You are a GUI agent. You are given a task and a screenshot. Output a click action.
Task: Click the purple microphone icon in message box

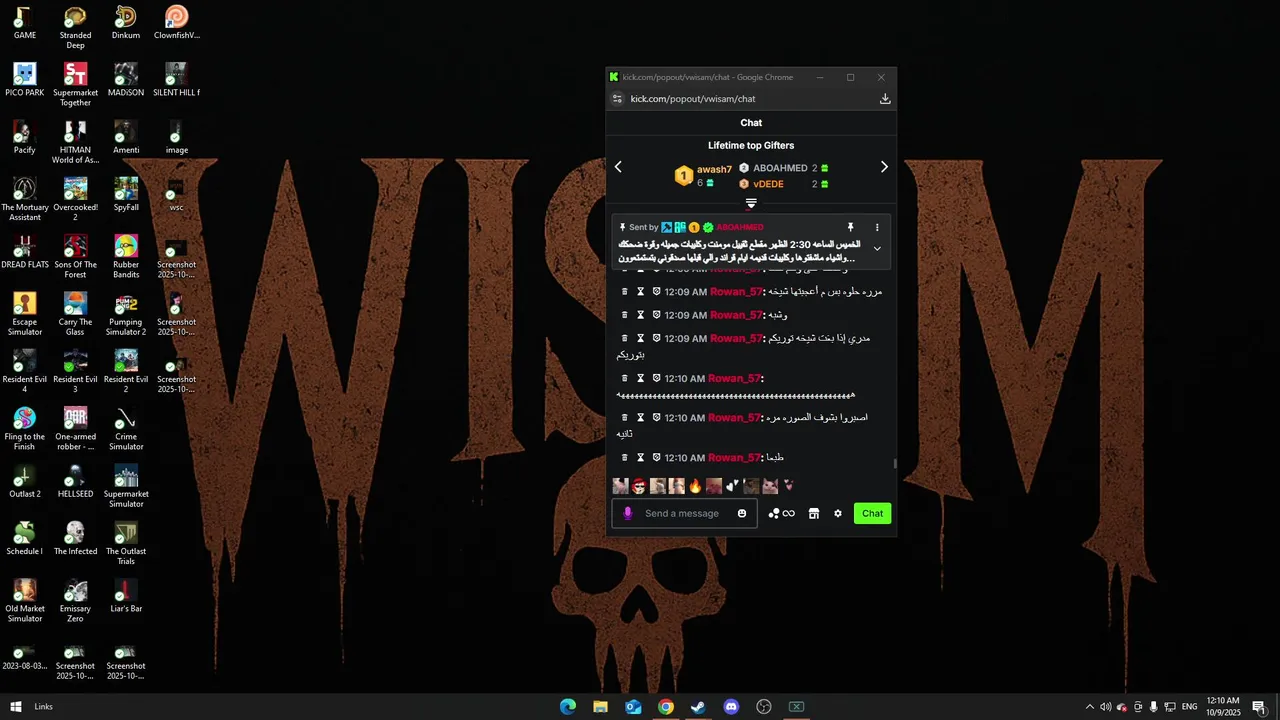point(627,513)
